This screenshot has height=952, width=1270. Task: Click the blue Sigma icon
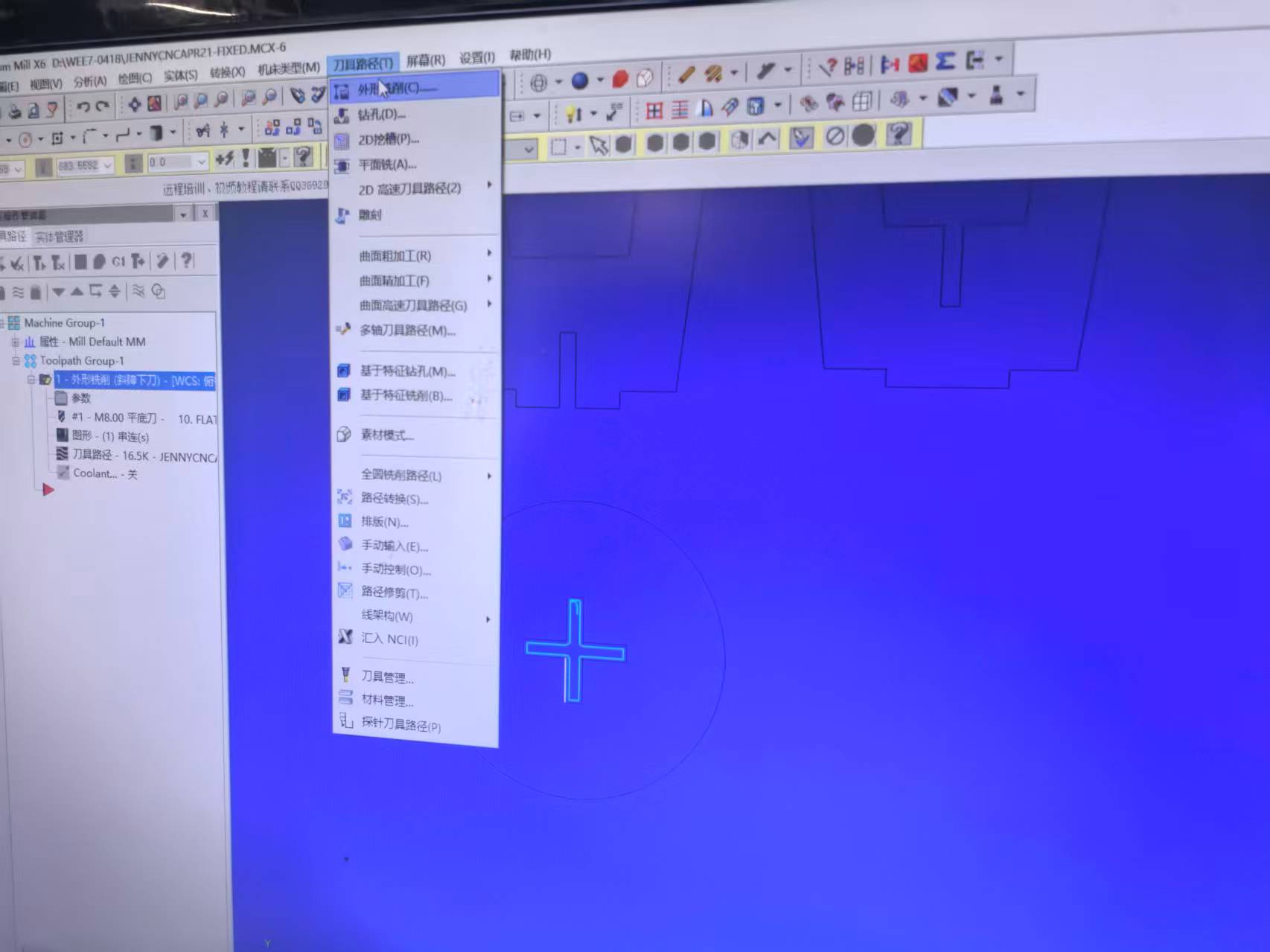[x=945, y=61]
